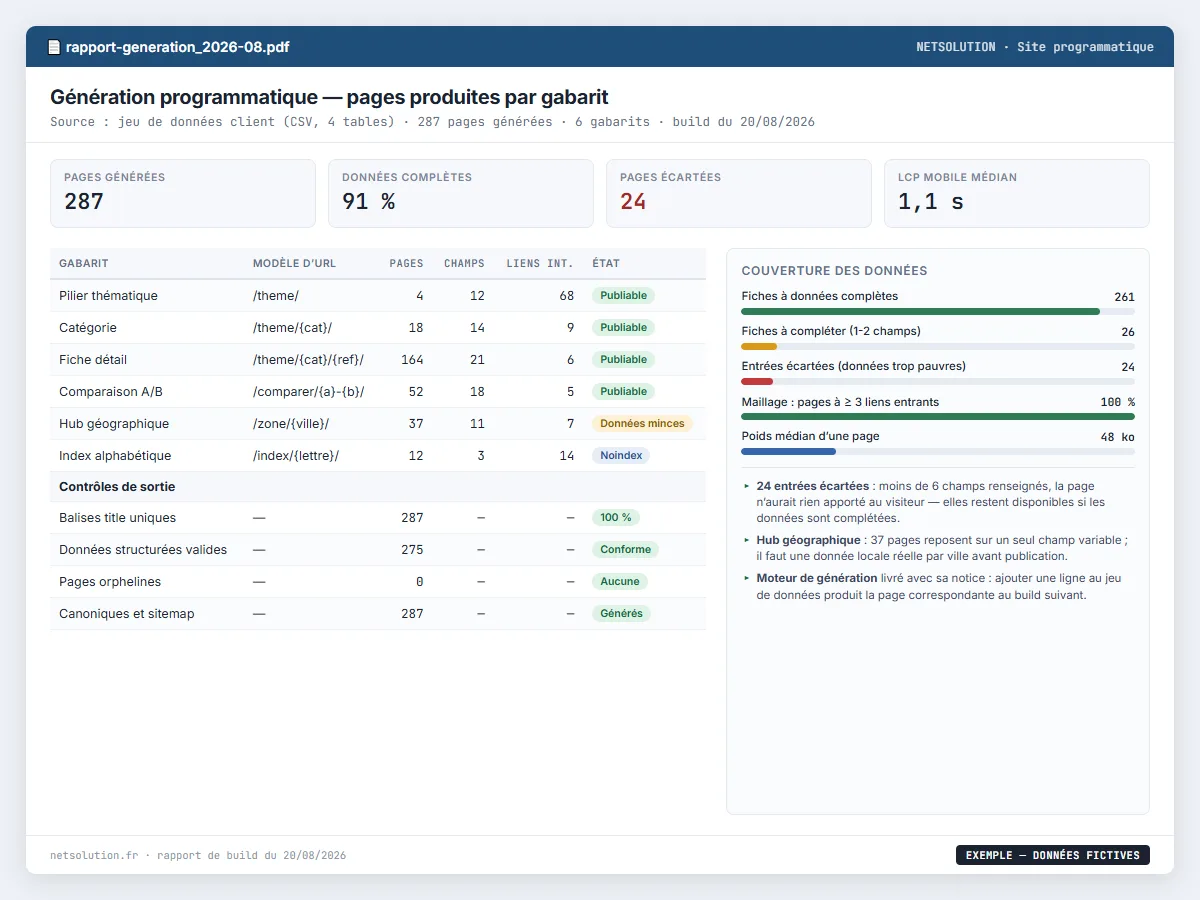Click the GABARIT column header
1200x900 pixels.
(x=84, y=264)
